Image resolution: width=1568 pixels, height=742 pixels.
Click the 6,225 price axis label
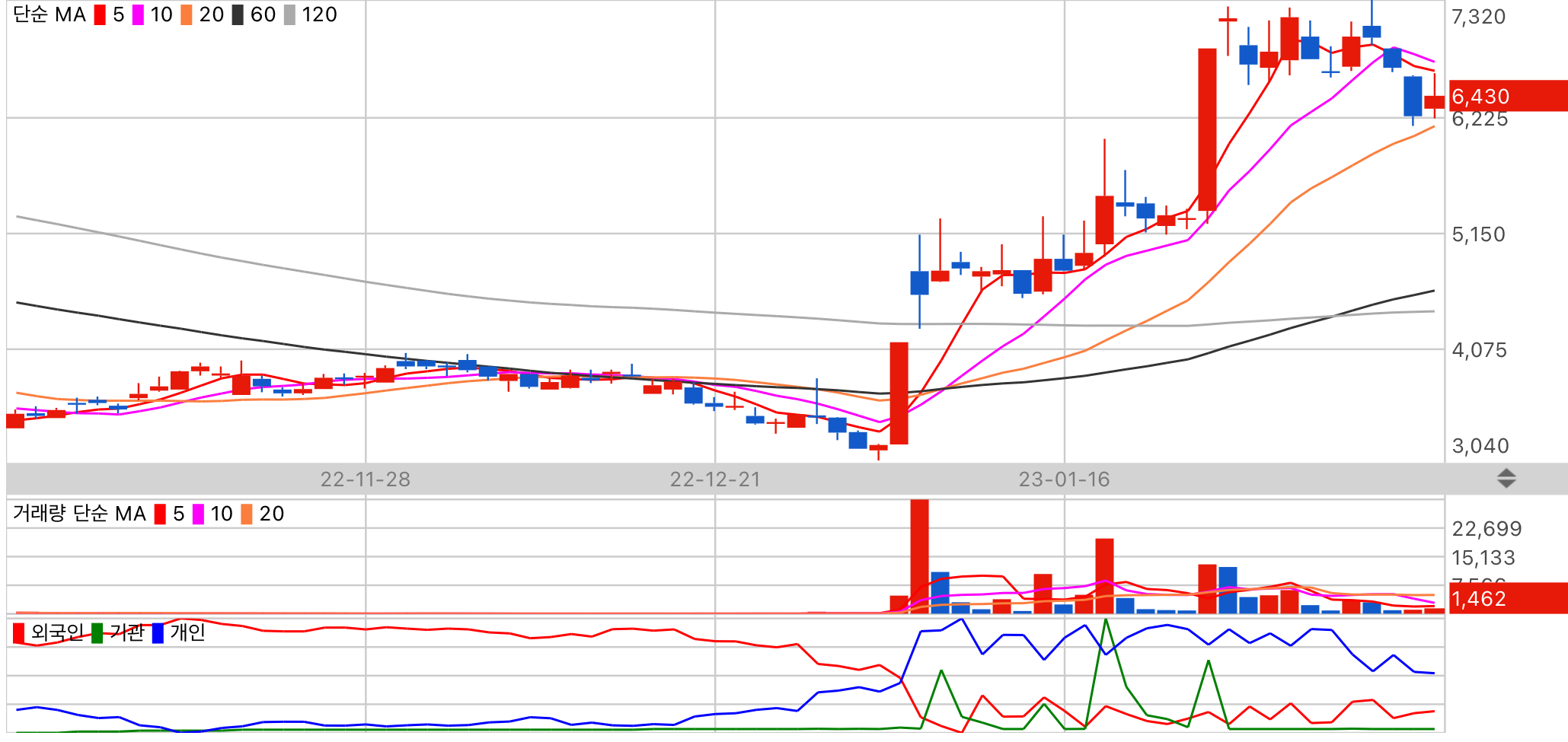tap(1479, 119)
